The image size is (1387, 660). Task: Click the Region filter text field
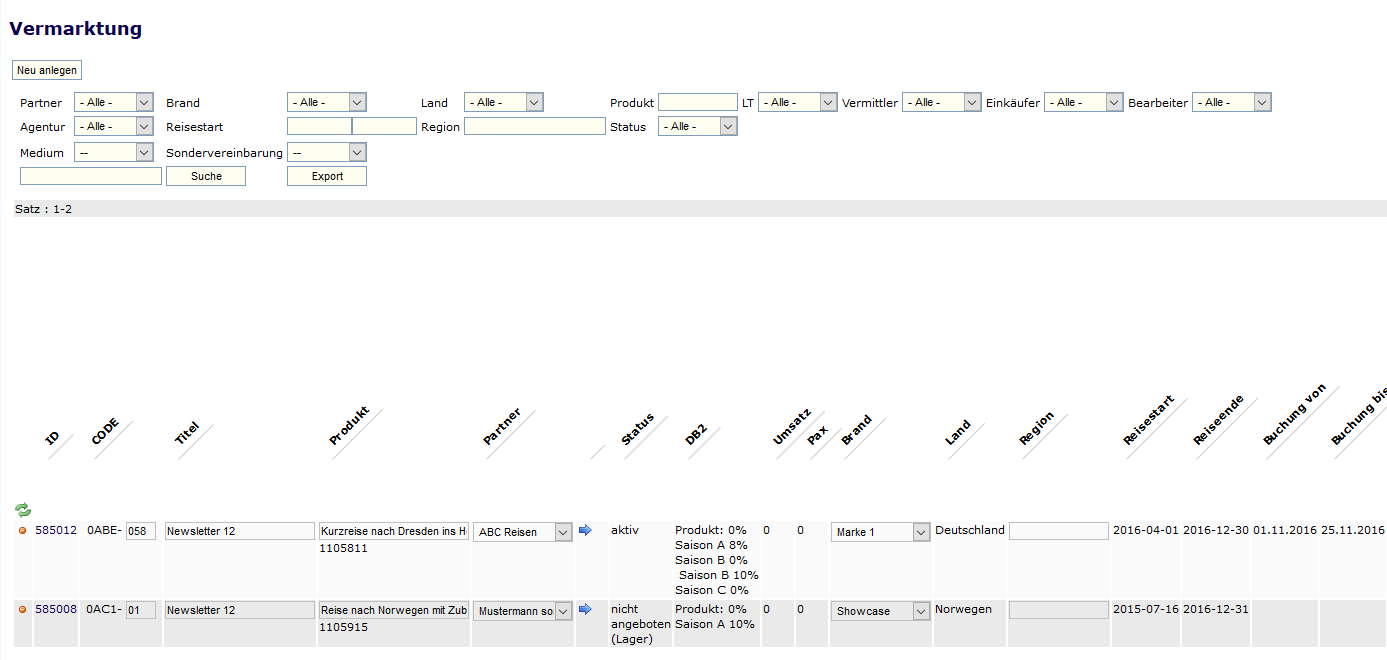[x=534, y=127]
